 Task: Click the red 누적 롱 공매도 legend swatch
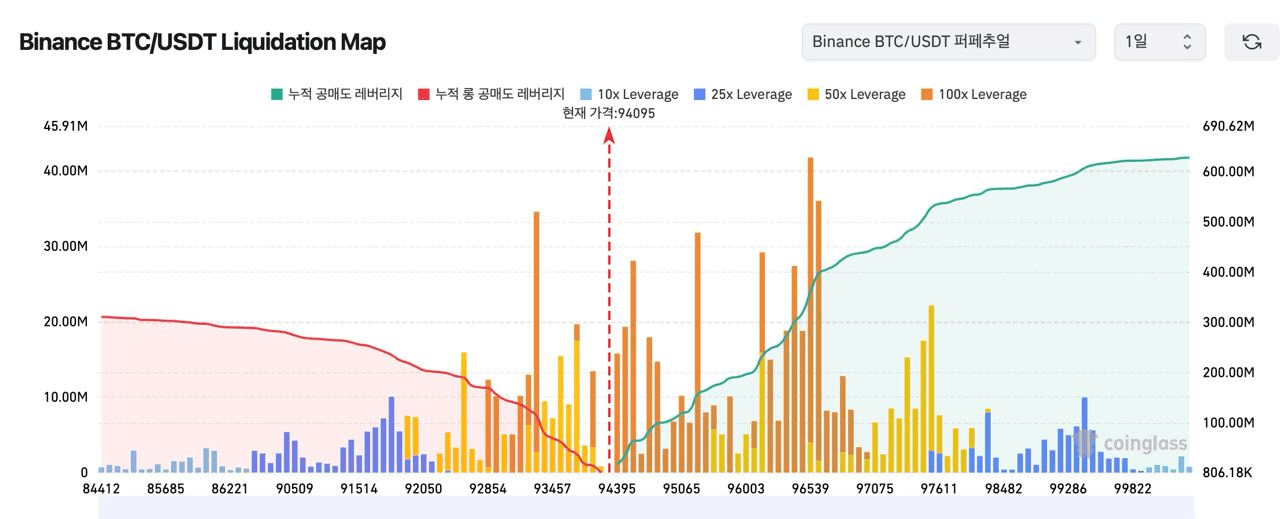424,94
